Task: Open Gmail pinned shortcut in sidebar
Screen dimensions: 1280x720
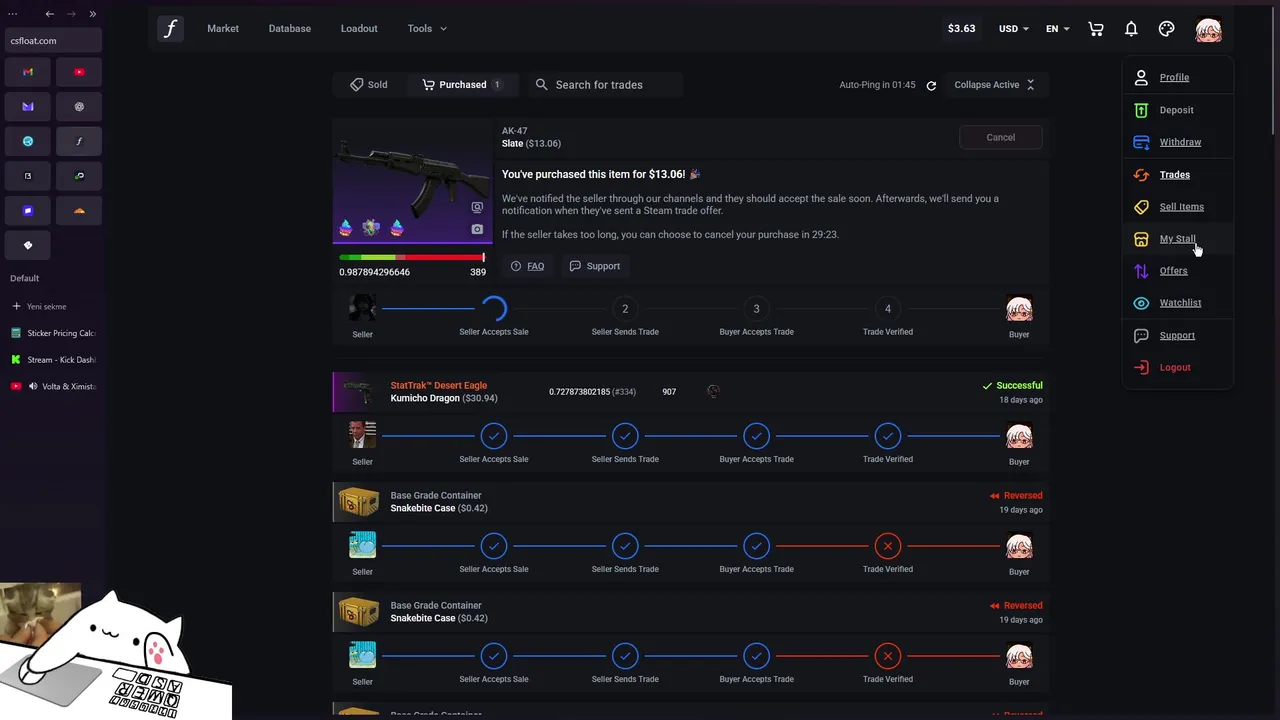Action: (x=28, y=72)
